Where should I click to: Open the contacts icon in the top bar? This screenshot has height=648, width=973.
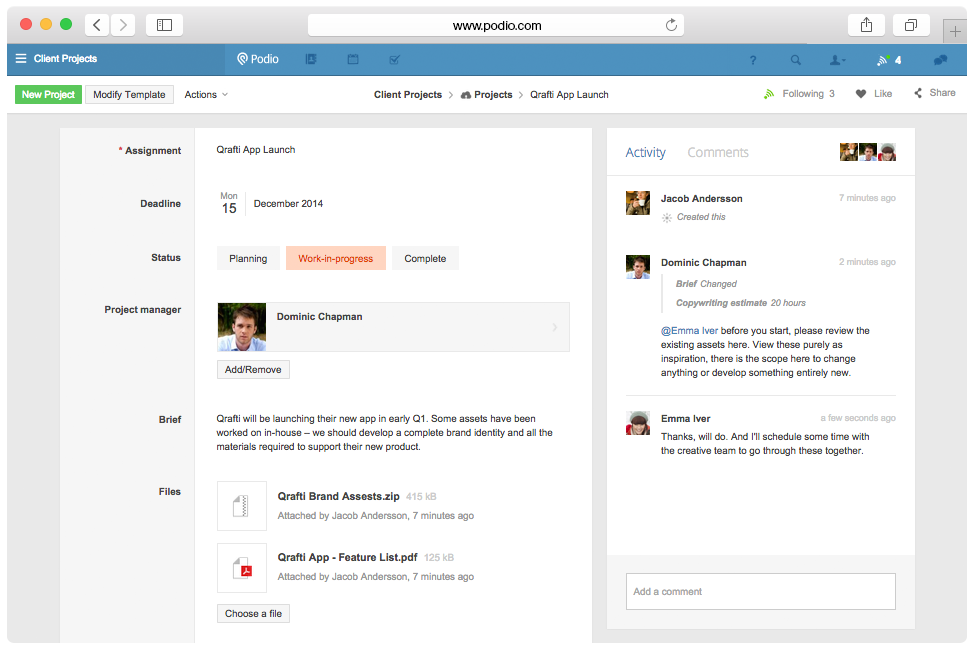(x=312, y=59)
